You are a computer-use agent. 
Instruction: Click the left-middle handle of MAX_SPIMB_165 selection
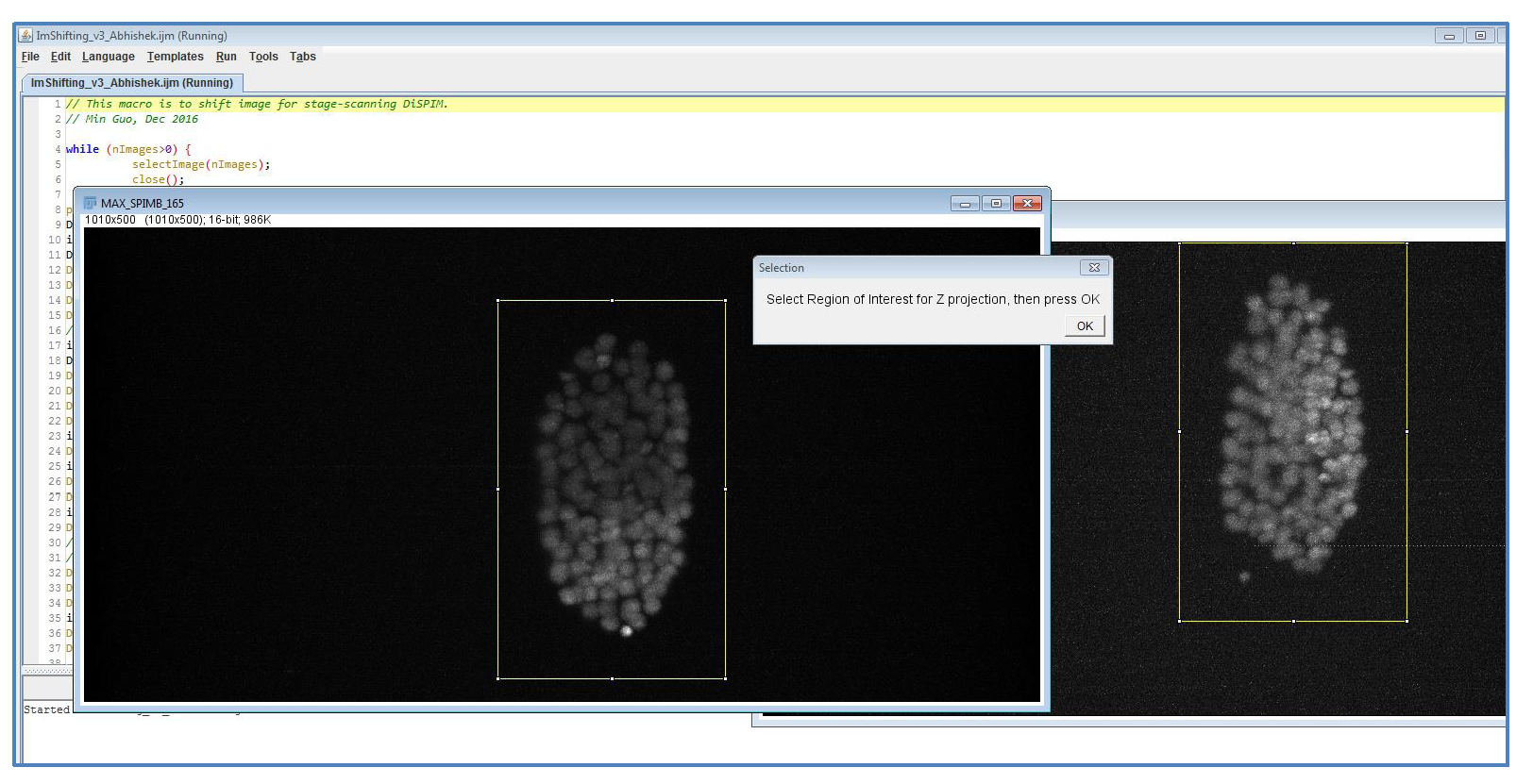[497, 489]
